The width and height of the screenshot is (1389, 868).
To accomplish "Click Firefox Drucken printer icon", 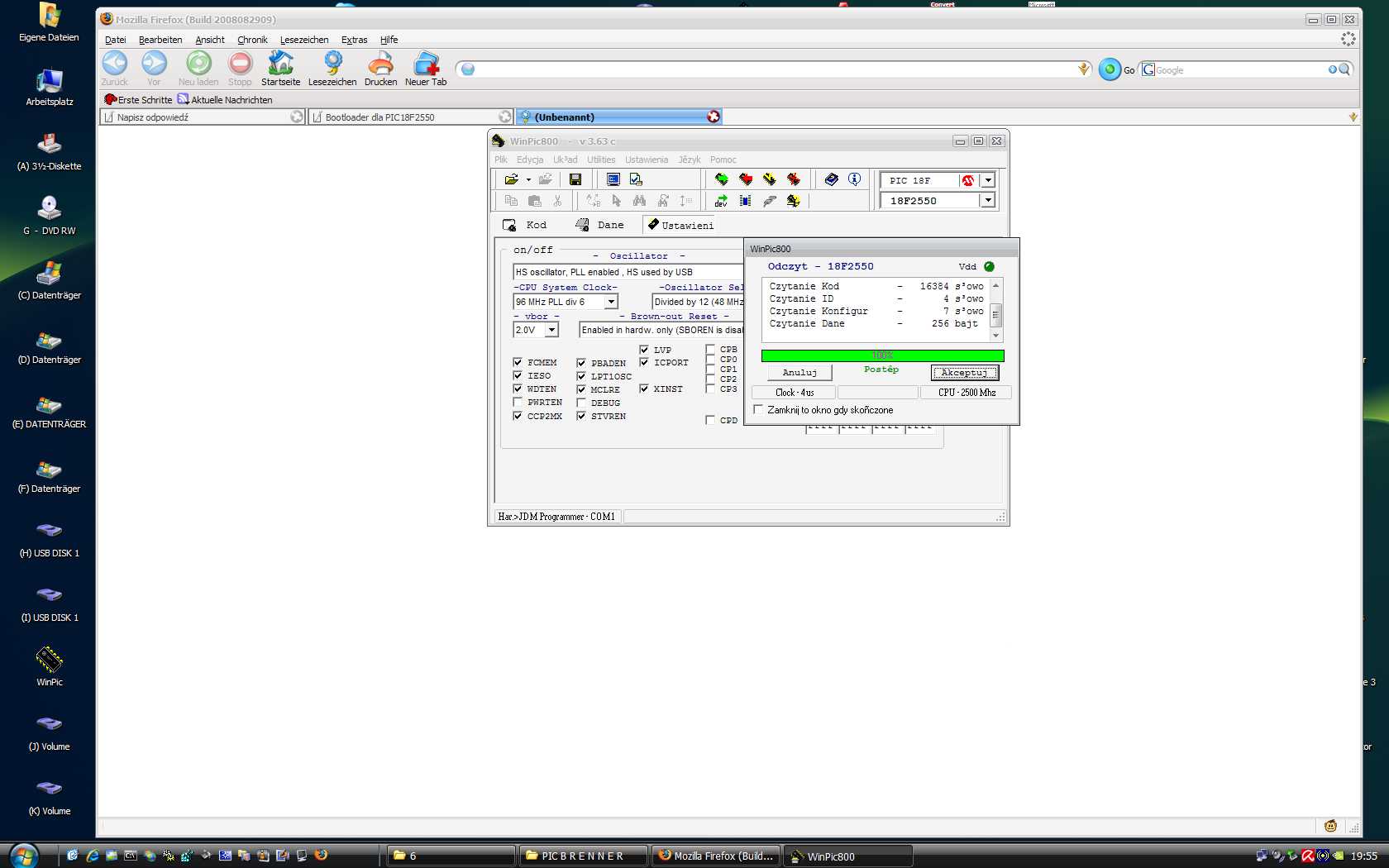I will [380, 64].
